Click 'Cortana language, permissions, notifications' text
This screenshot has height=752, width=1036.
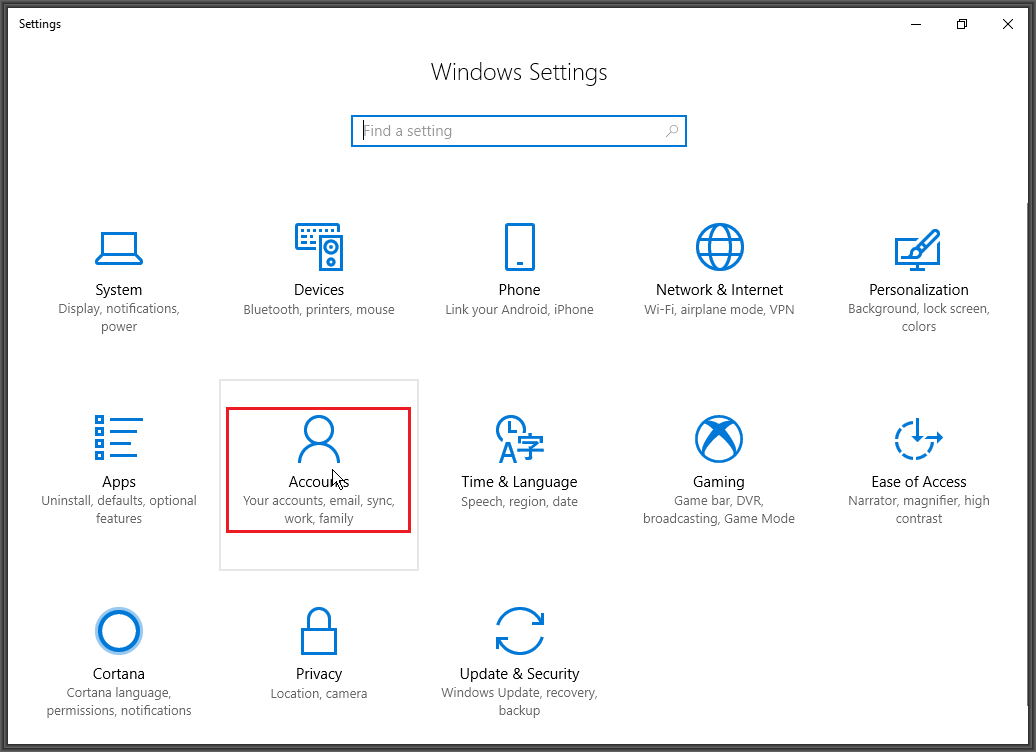119,702
